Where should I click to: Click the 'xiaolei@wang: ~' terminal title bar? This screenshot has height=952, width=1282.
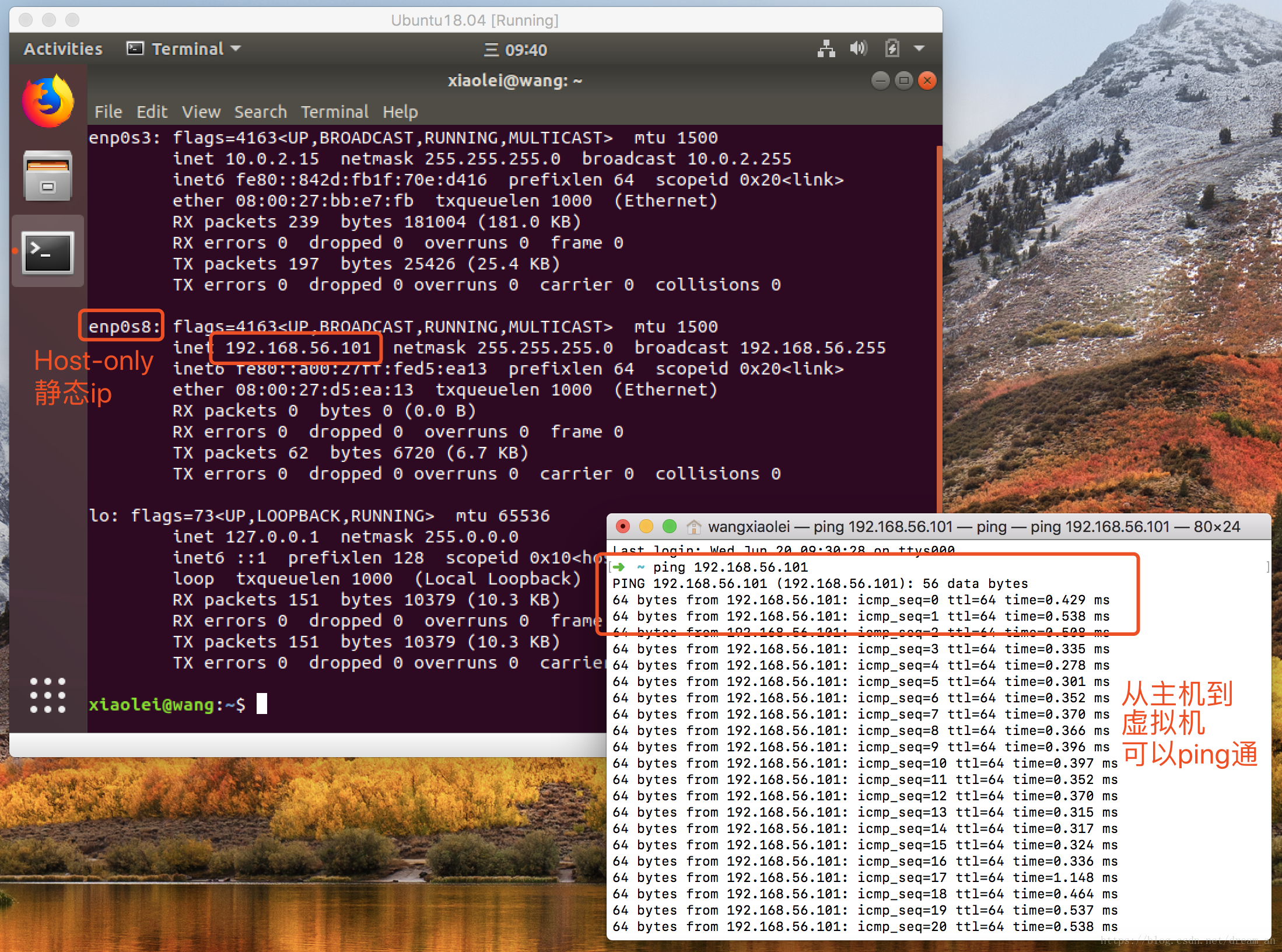click(515, 80)
